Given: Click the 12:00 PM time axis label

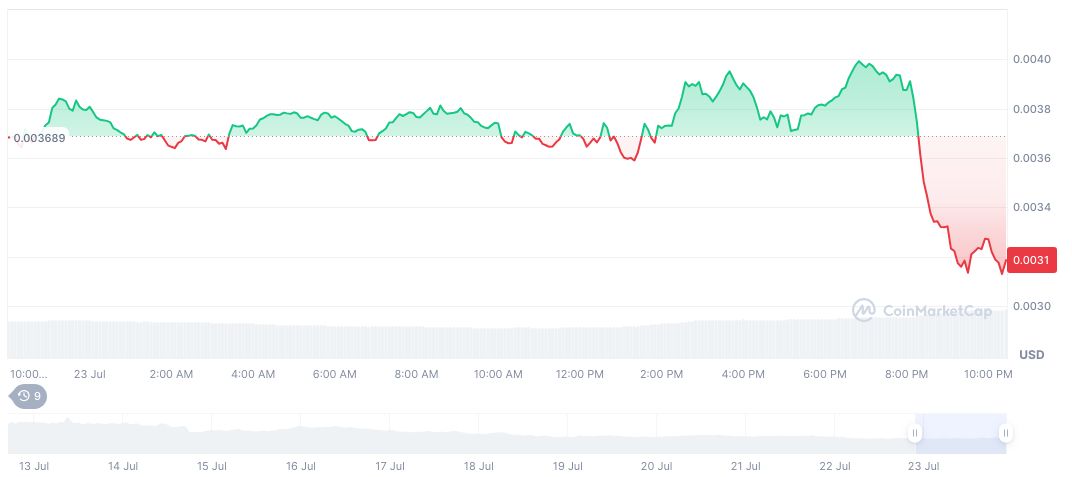Looking at the screenshot, I should click(579, 374).
